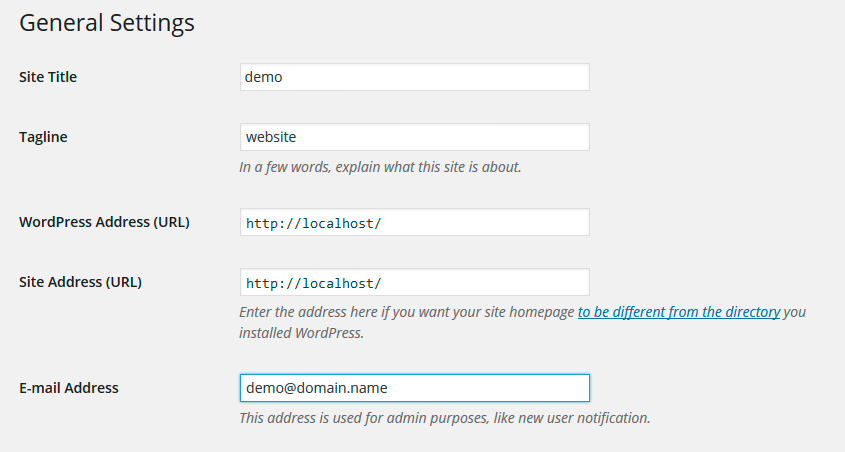Screen dimensions: 845x452
Task: Click the 'used for admin purposes' description
Action: tap(445, 418)
